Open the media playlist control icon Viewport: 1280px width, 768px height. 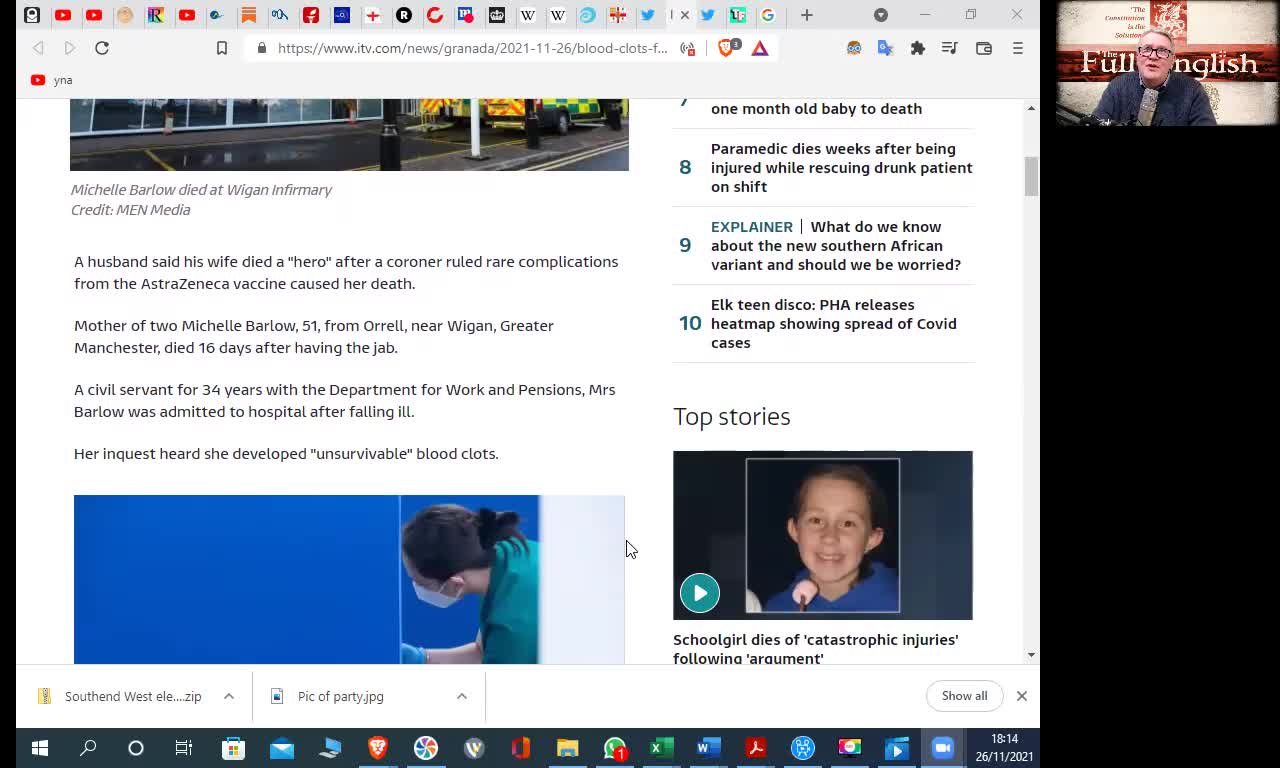pyautogui.click(x=950, y=48)
